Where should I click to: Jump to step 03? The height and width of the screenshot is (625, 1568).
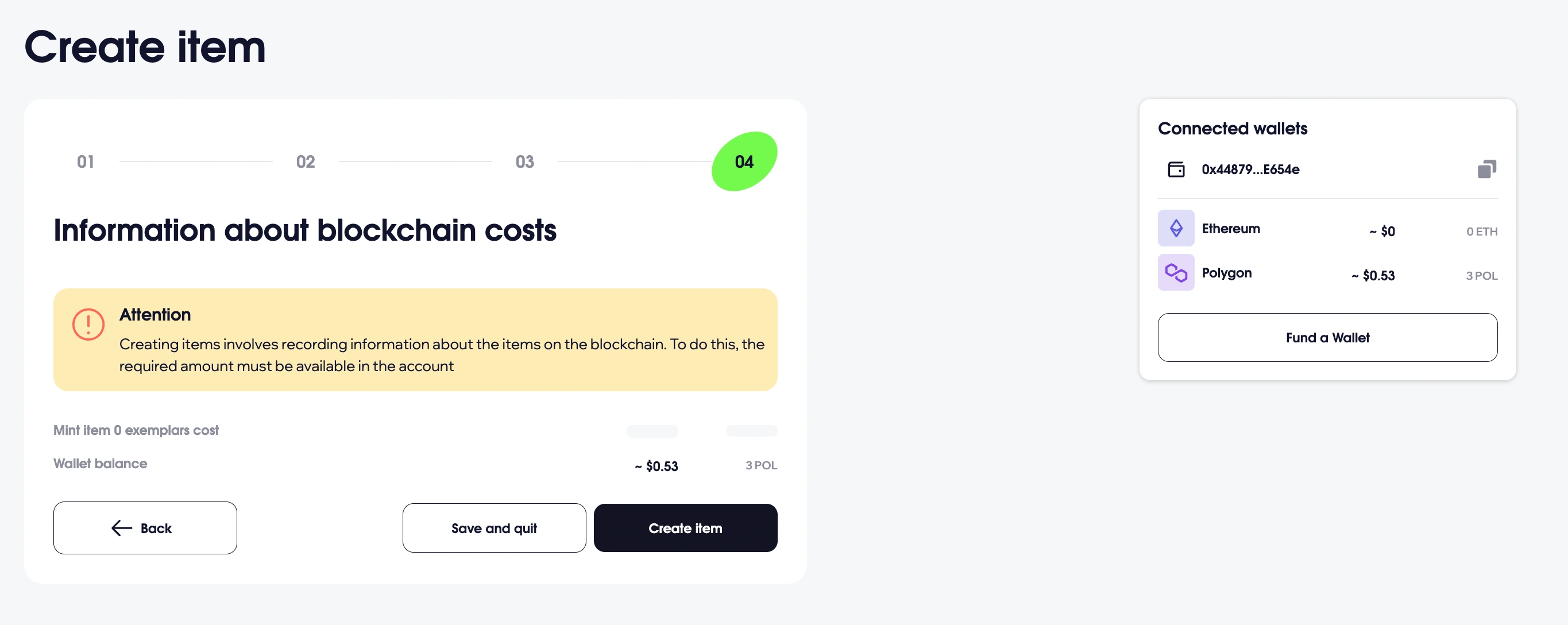524,162
